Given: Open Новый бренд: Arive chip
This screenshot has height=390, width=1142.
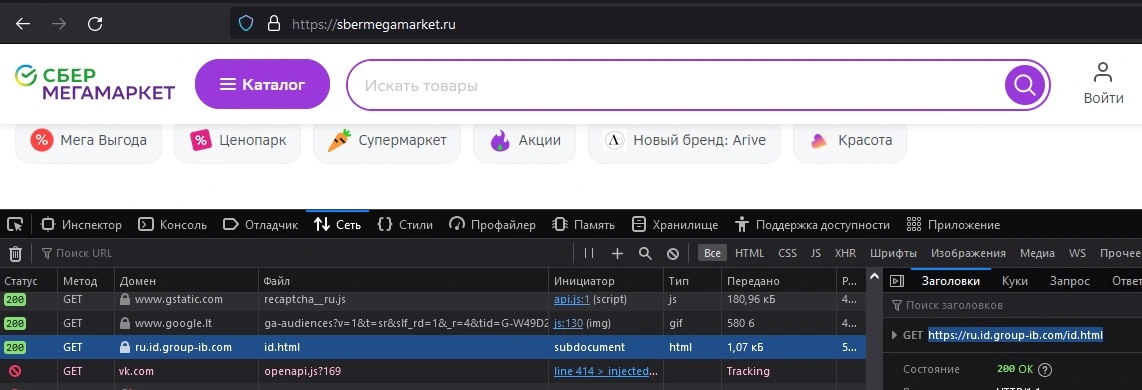Looking at the screenshot, I should 684,141.
